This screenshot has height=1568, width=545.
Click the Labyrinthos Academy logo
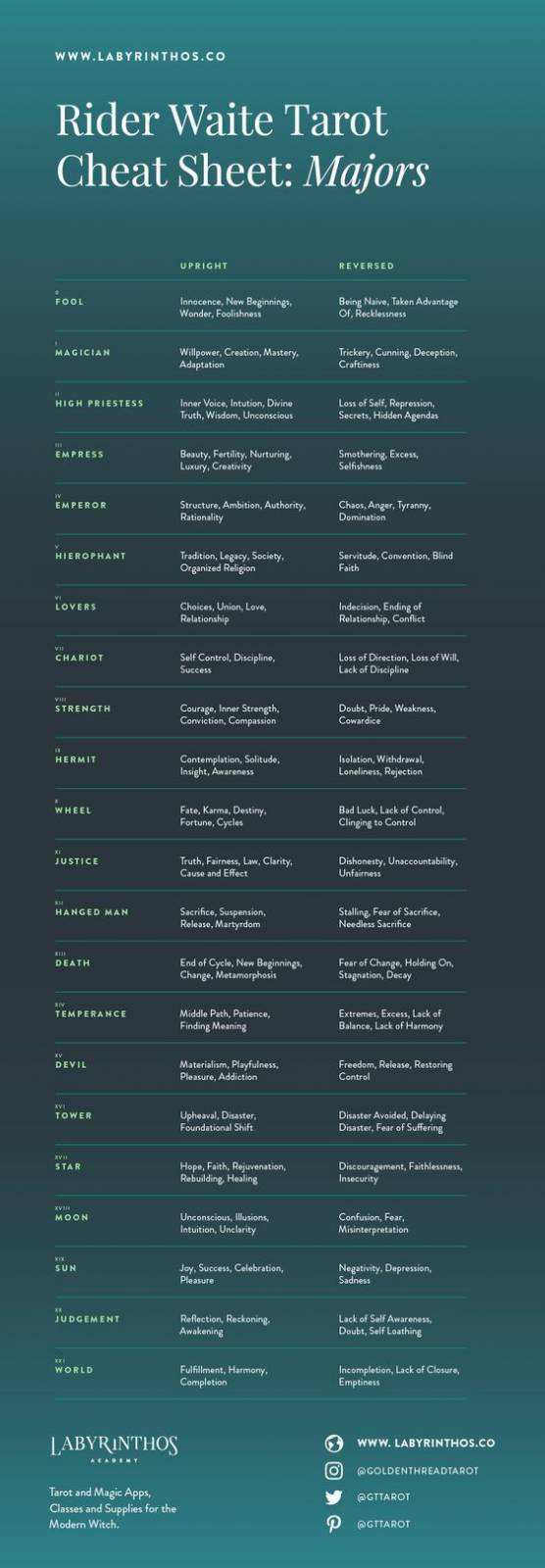coord(115,1449)
